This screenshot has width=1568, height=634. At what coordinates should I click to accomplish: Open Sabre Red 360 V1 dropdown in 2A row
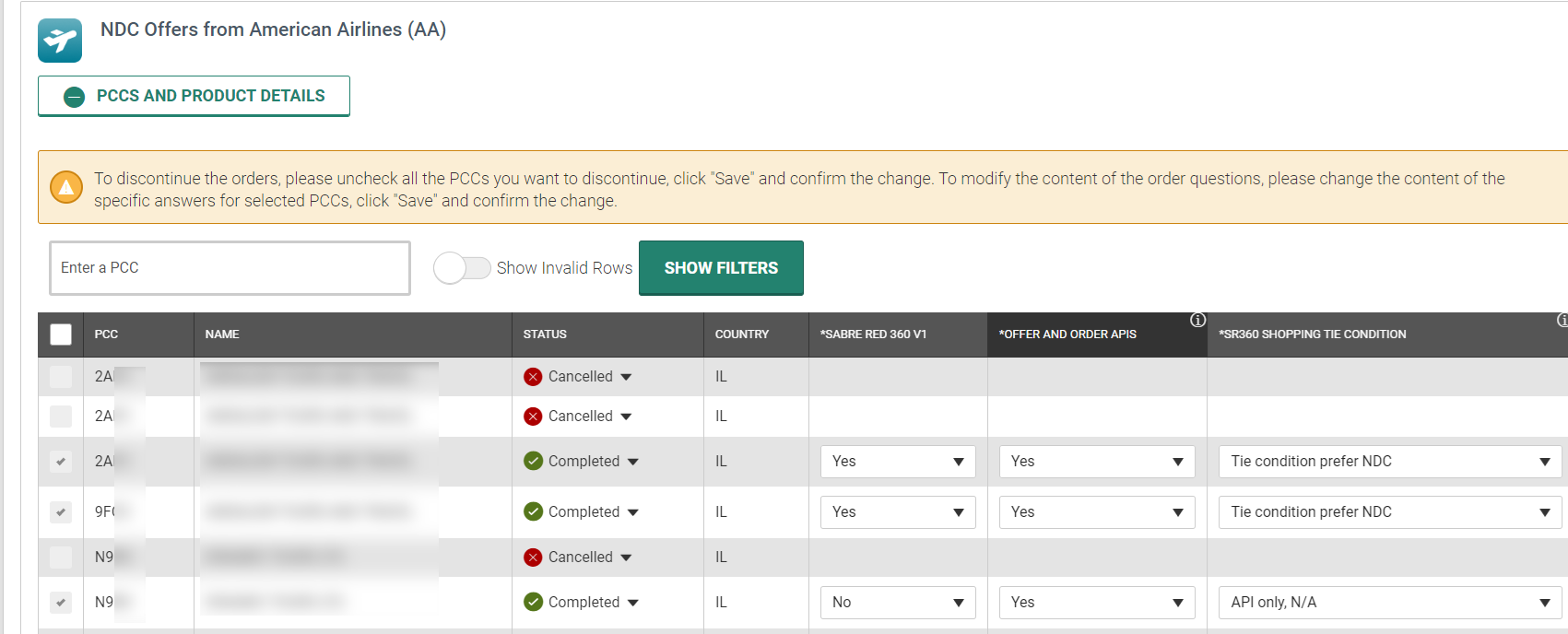(898, 462)
